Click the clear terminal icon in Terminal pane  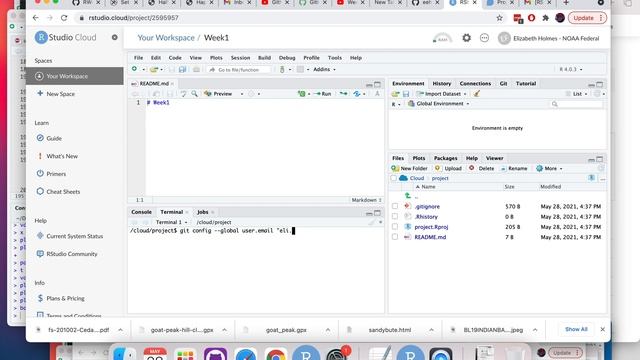[371, 222]
